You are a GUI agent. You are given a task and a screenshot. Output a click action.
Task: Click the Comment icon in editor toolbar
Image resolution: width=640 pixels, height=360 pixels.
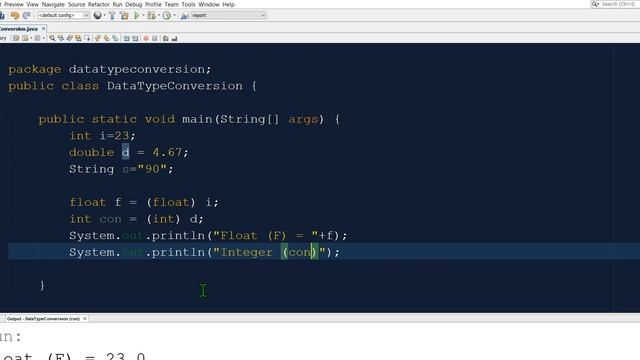click(165, 38)
